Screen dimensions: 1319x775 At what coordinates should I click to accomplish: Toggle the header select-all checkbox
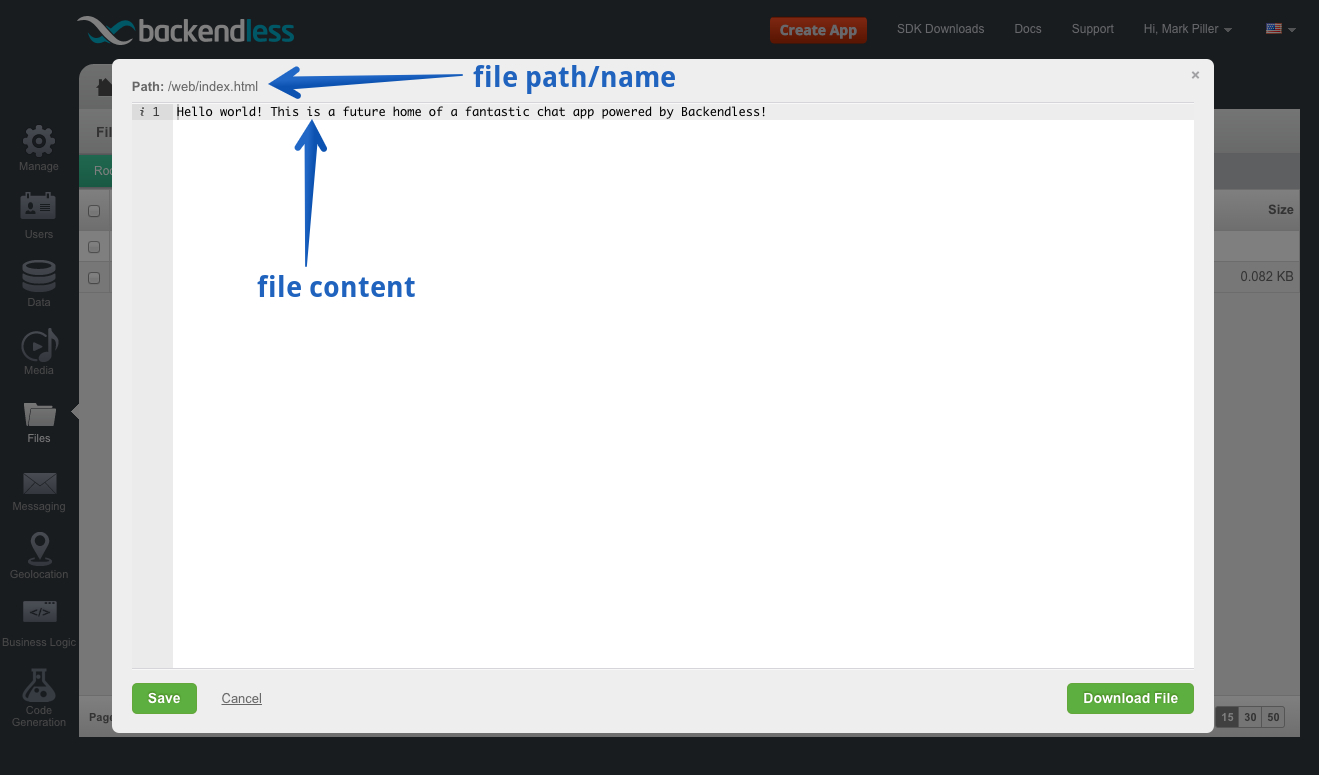pyautogui.click(x=94, y=211)
